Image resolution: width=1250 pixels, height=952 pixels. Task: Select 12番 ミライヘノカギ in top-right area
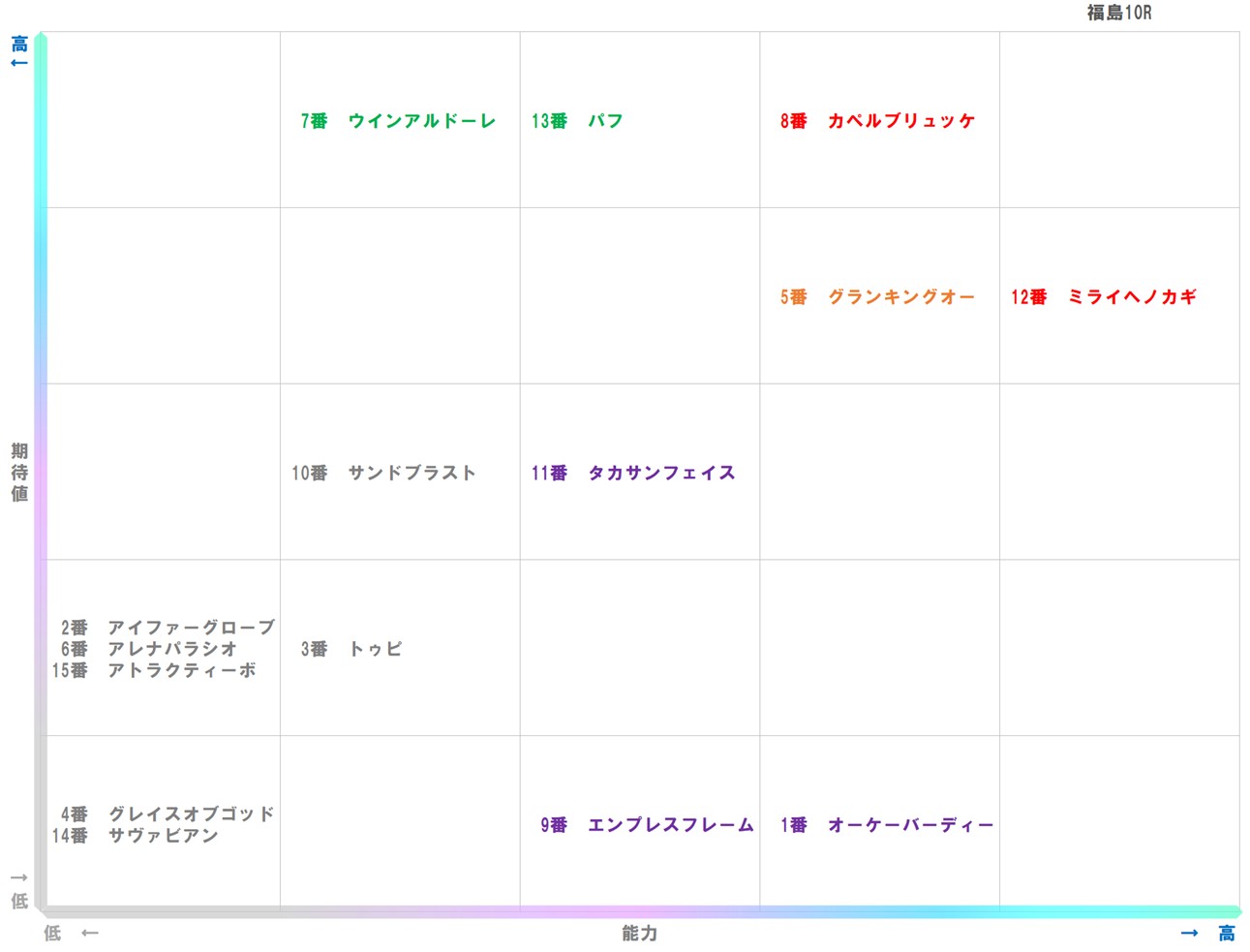(1107, 297)
